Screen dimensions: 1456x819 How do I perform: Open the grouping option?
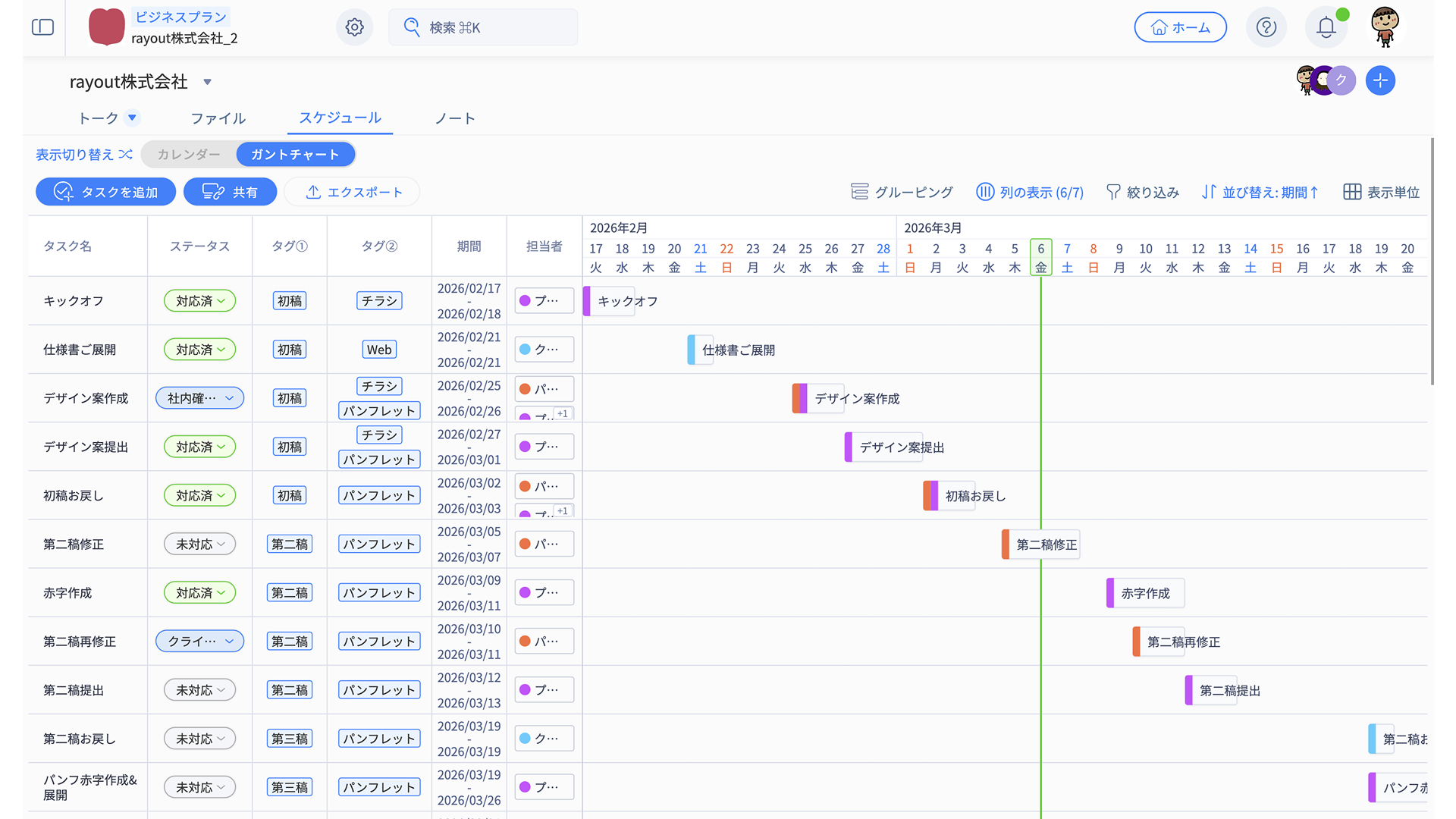pyautogui.click(x=902, y=192)
